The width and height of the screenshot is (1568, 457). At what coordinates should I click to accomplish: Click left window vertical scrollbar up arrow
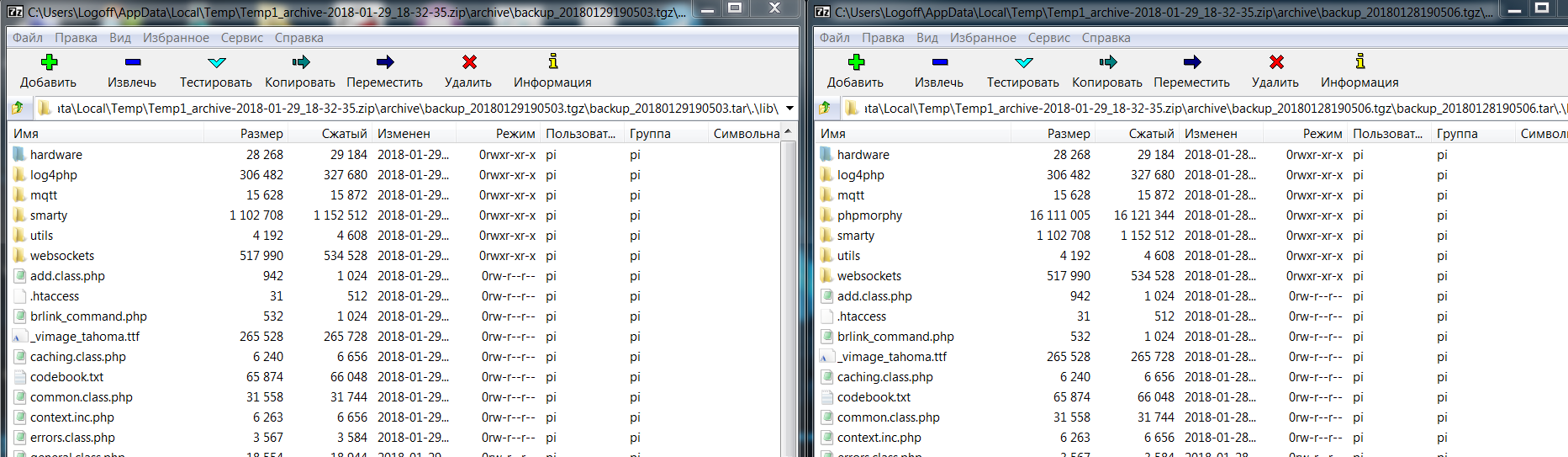pos(788,132)
